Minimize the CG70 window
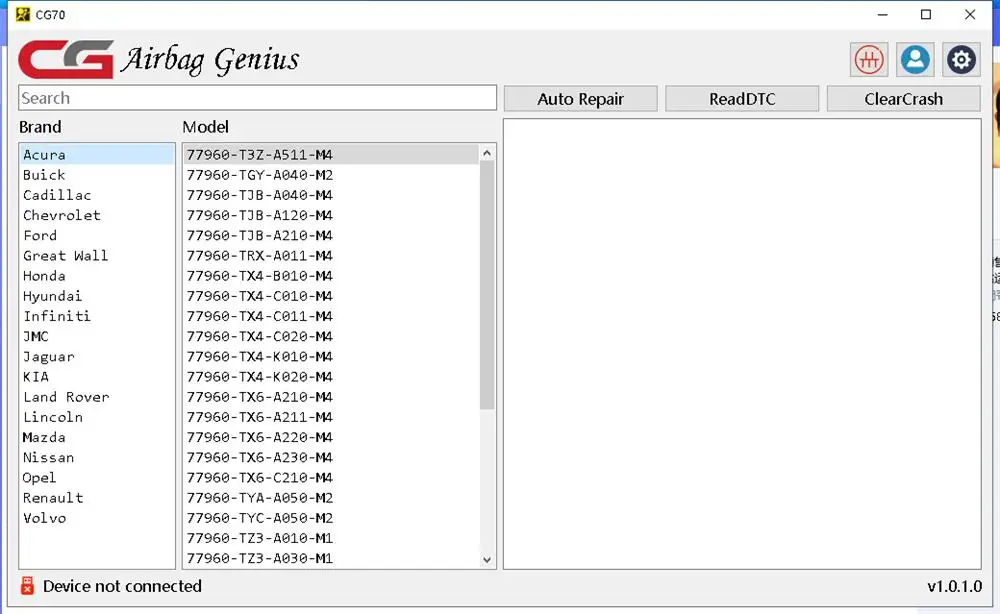The width and height of the screenshot is (1000, 614). coord(883,14)
